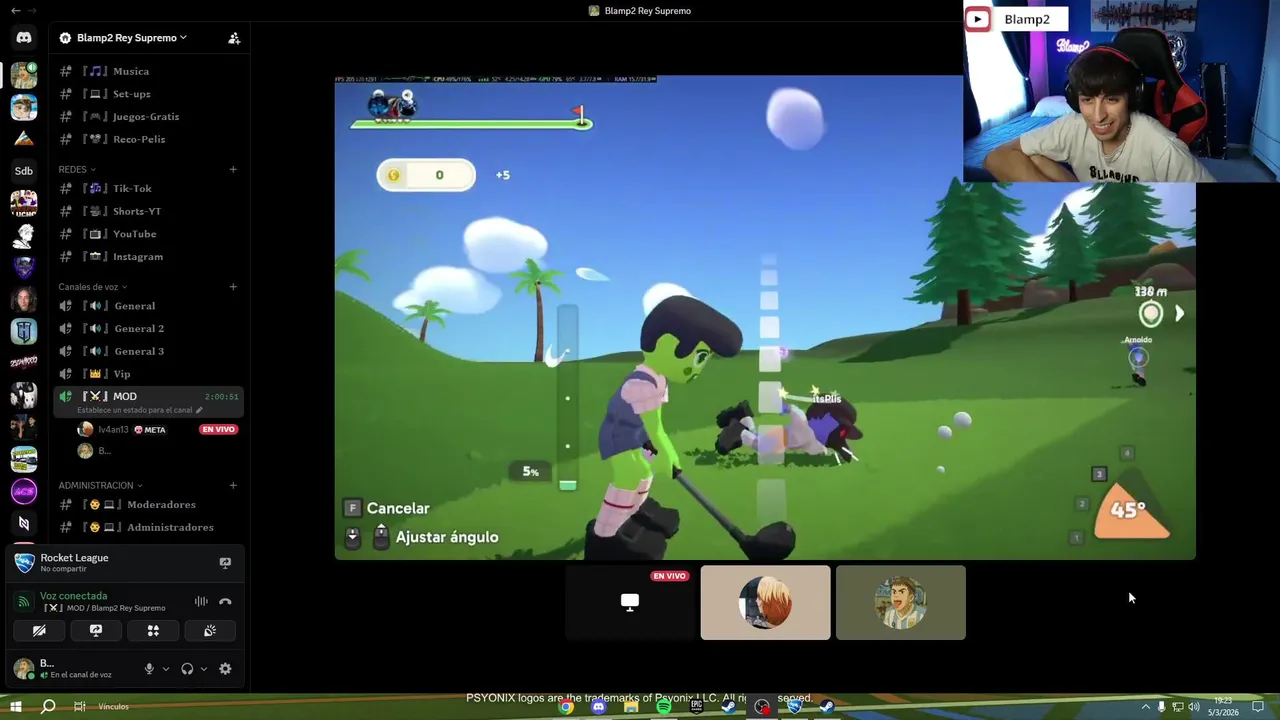This screenshot has height=720, width=1280.
Task: Disconnect from voice with hang-up icon
Action: coord(225,602)
